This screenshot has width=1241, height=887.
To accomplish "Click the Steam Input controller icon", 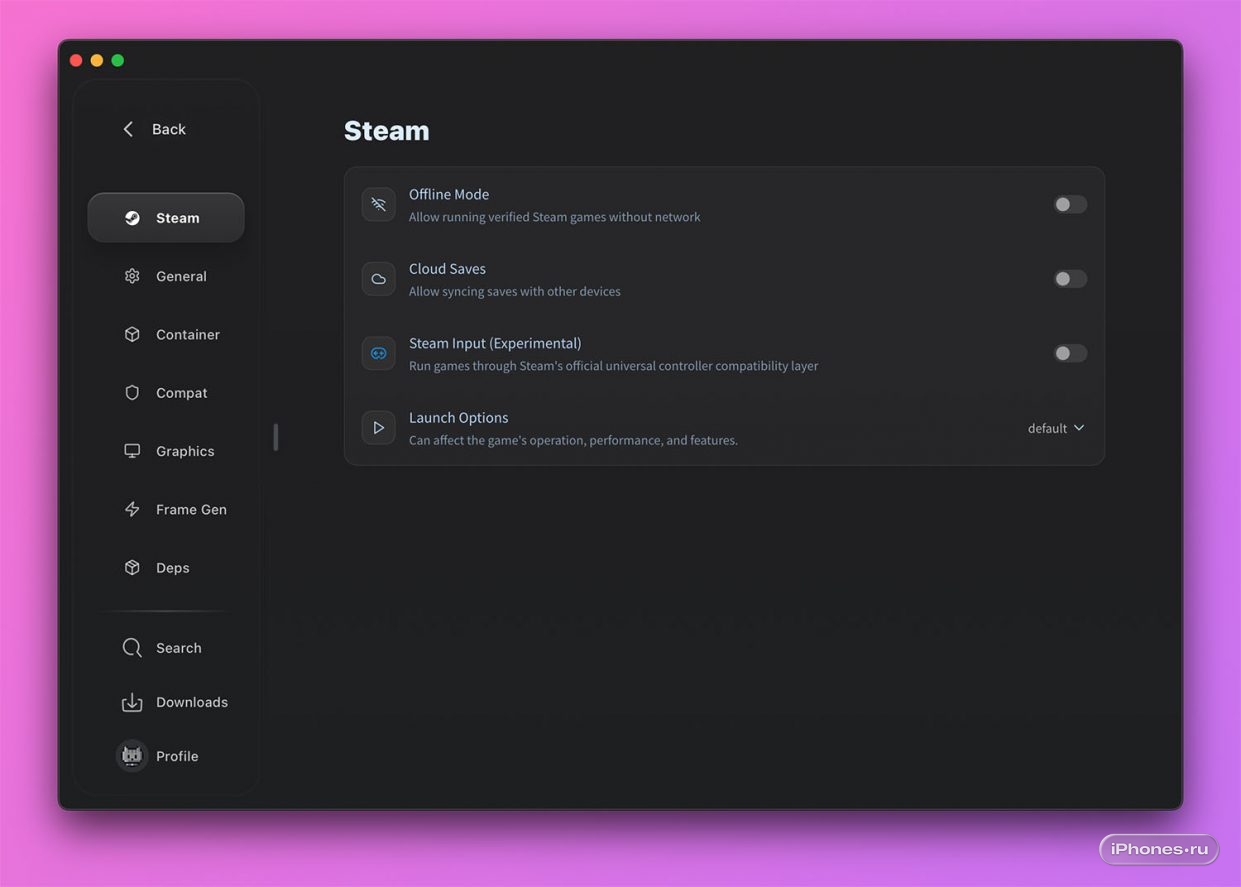I will tap(378, 353).
